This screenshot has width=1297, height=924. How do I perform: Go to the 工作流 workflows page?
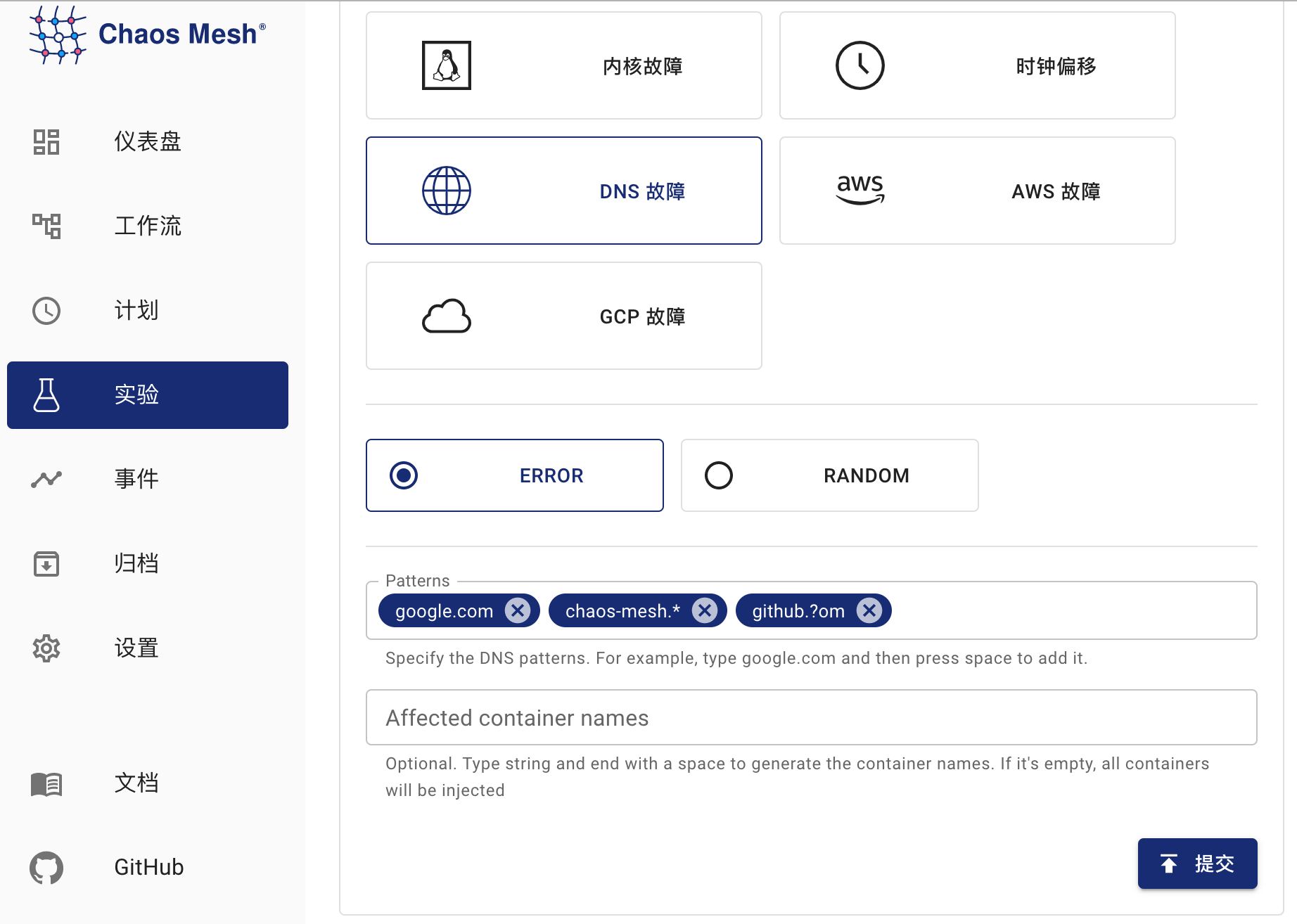(x=148, y=226)
